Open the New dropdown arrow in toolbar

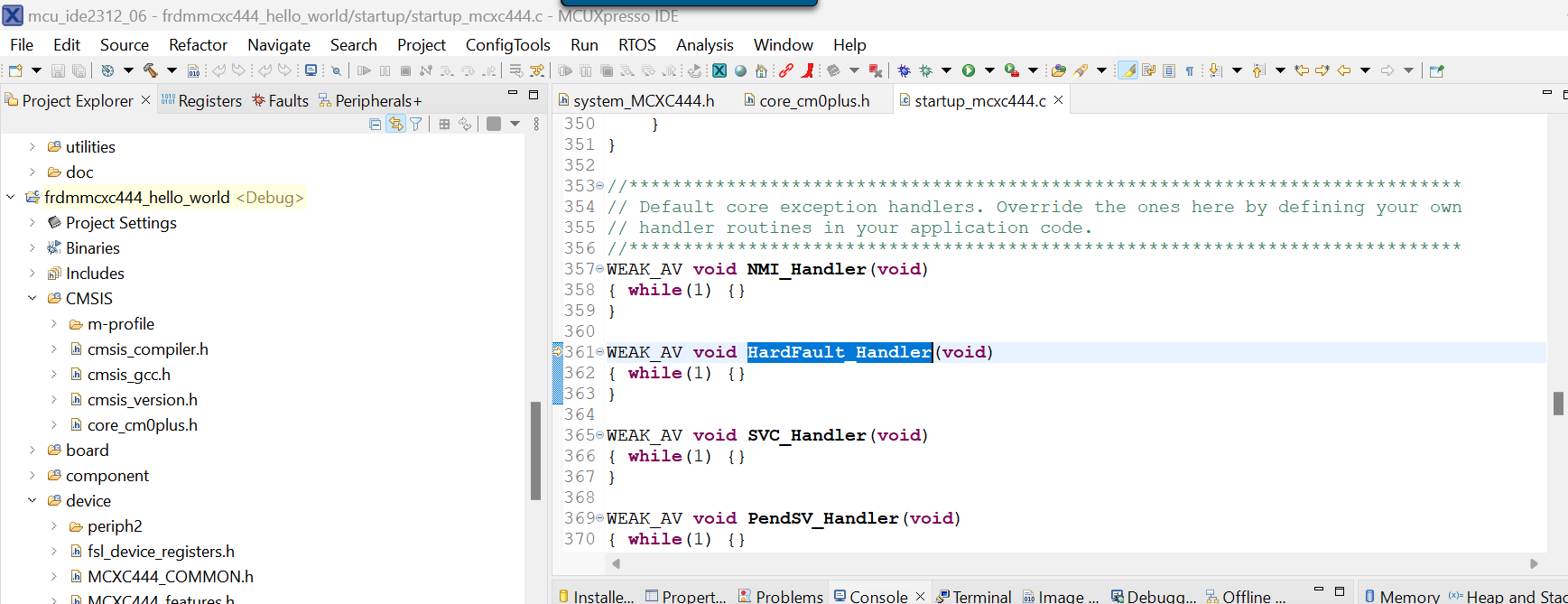pos(36,70)
